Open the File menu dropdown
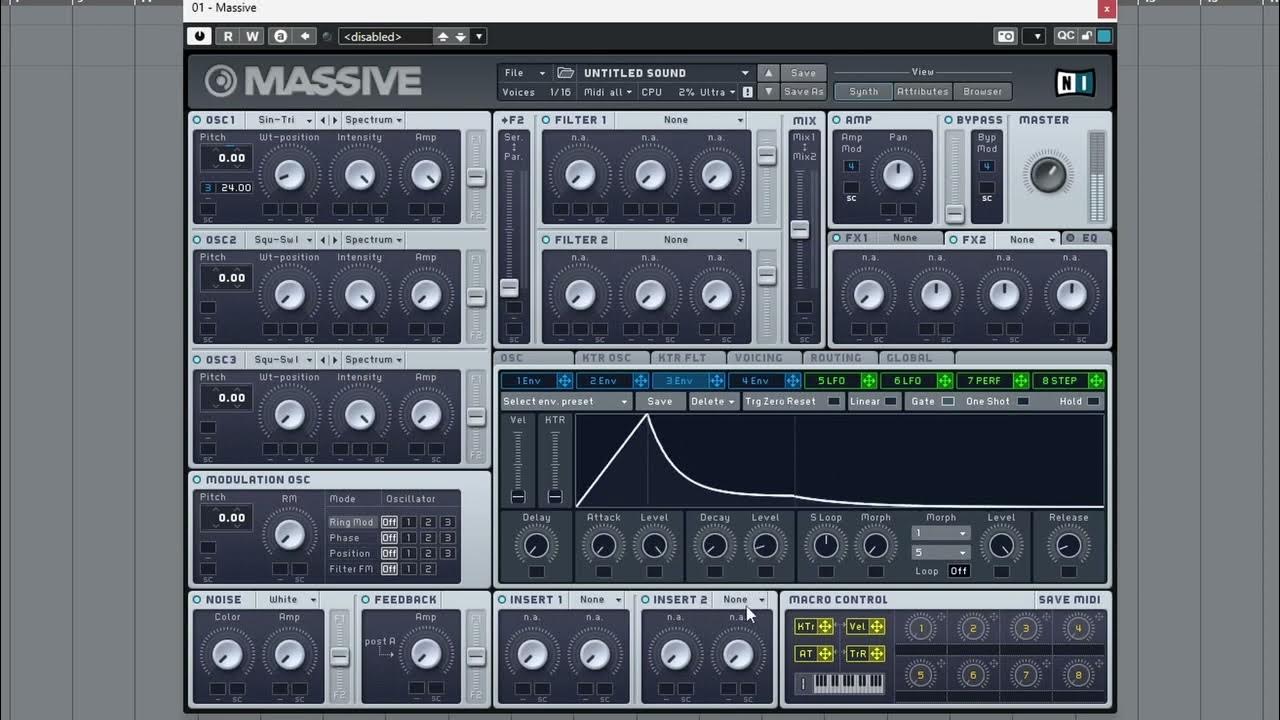This screenshot has width=1280, height=720. point(525,73)
